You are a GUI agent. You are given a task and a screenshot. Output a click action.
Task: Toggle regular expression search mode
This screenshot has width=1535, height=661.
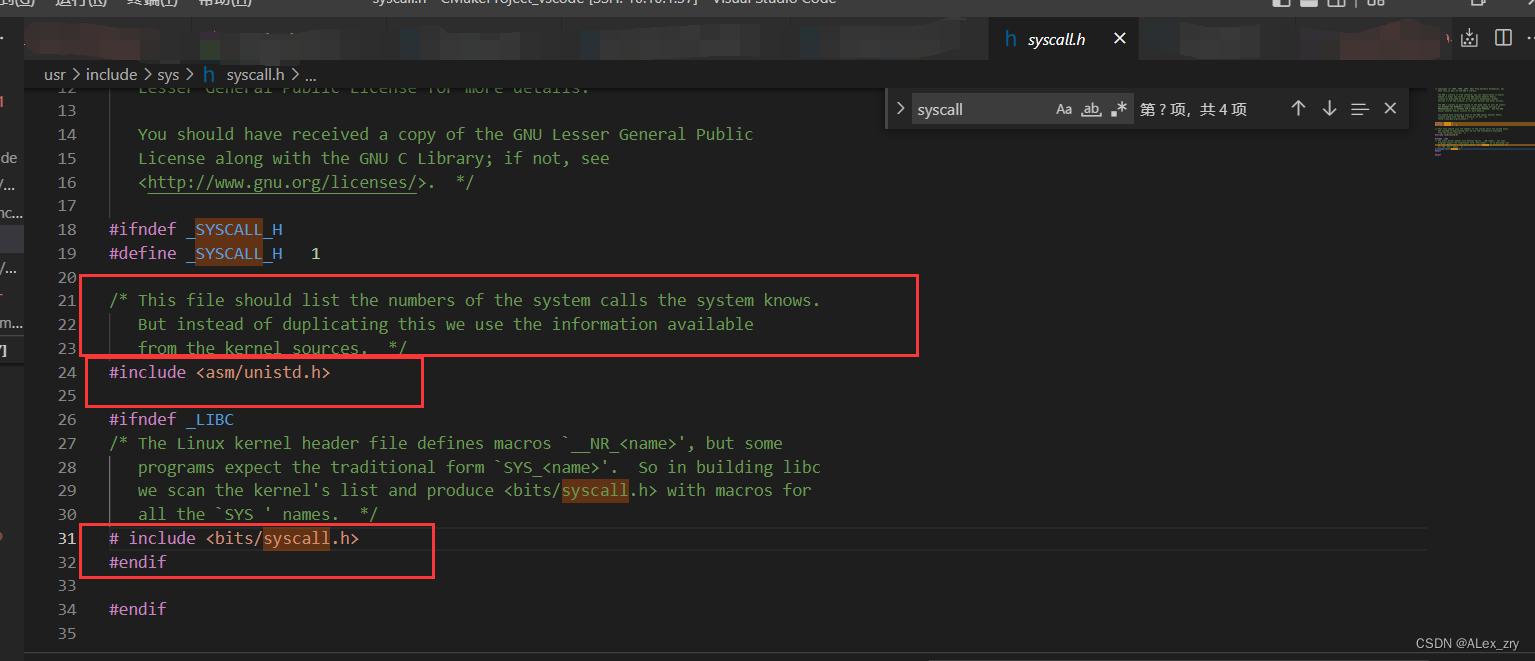[1117, 108]
